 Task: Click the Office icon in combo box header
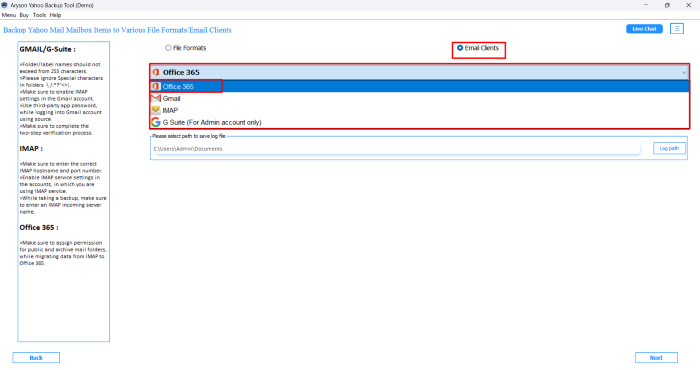[156, 72]
